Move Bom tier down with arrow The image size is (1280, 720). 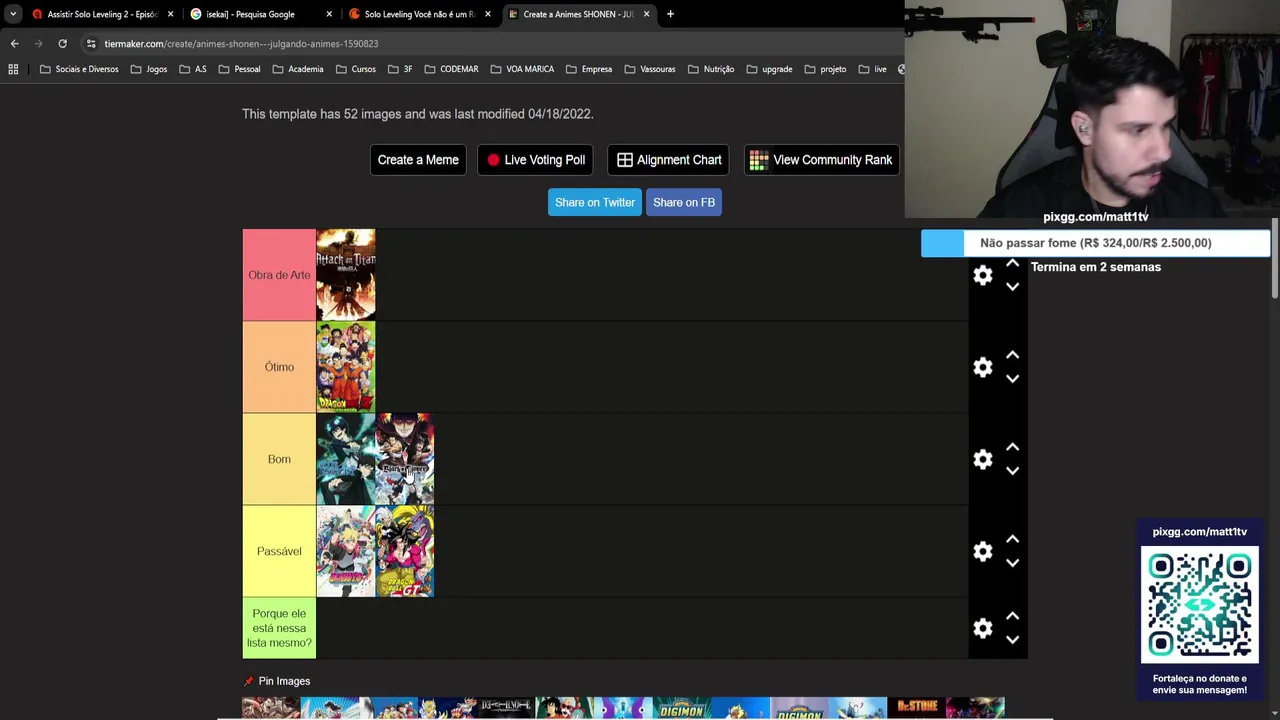coord(1012,471)
